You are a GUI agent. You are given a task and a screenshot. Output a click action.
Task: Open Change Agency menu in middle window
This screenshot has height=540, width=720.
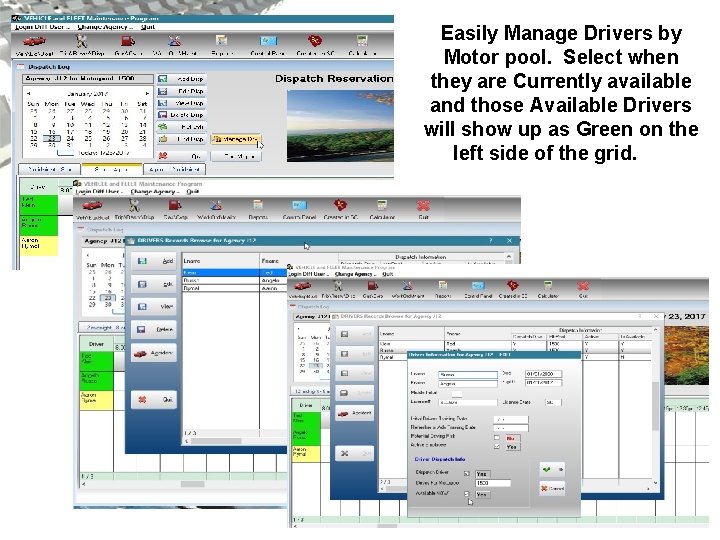pyautogui.click(x=155, y=191)
